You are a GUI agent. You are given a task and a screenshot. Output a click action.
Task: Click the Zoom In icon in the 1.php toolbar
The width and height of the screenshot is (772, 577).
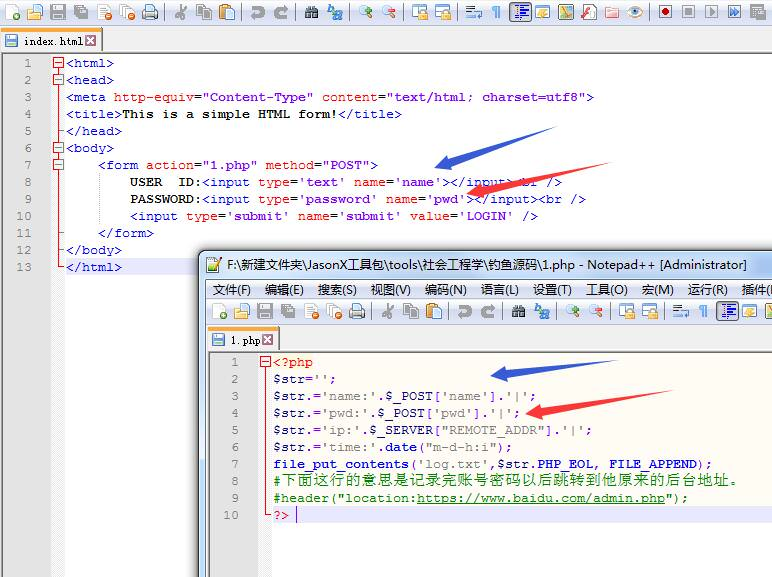pyautogui.click(x=572, y=311)
